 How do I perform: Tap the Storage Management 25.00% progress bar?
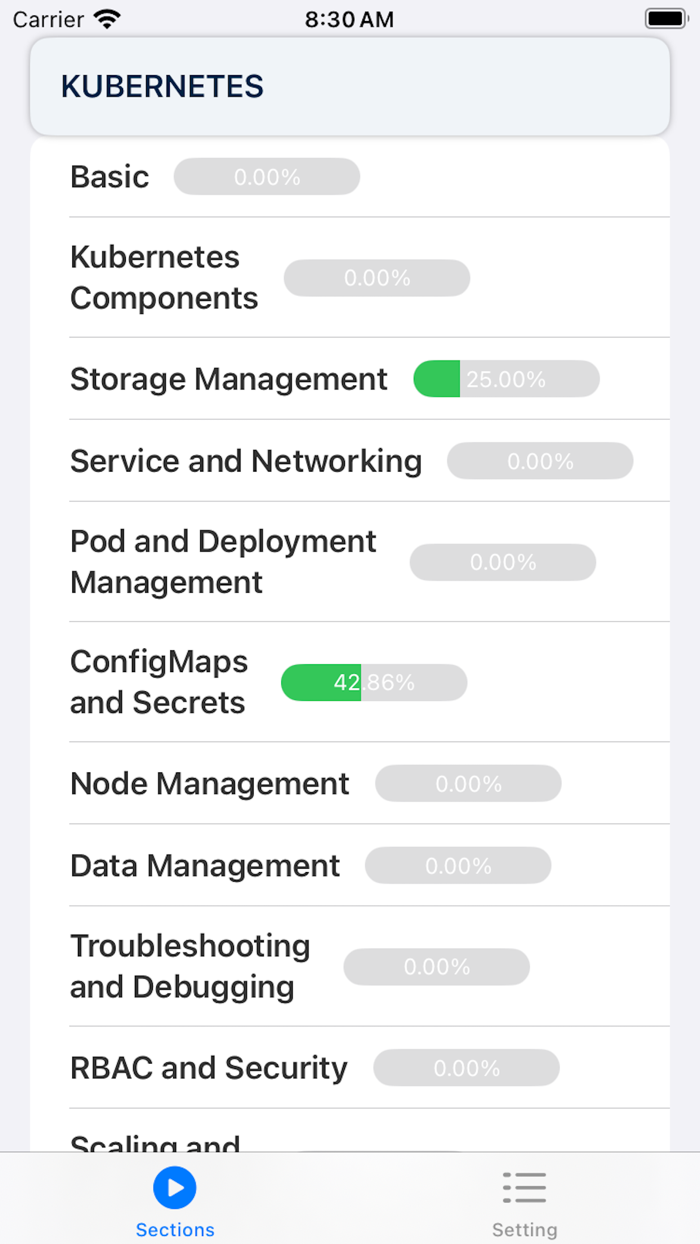click(505, 379)
